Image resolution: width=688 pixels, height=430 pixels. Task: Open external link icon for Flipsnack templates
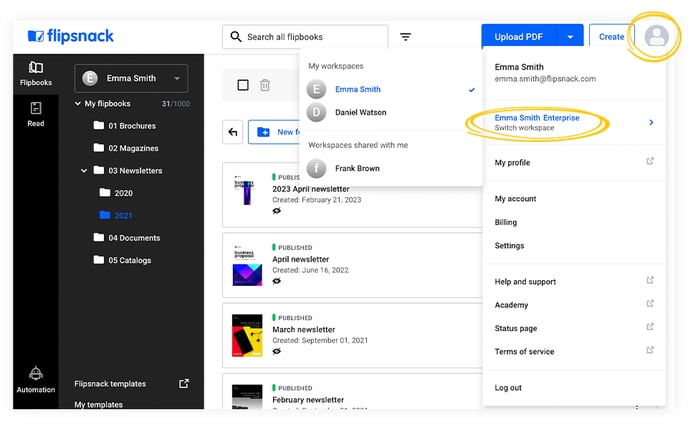click(x=184, y=383)
